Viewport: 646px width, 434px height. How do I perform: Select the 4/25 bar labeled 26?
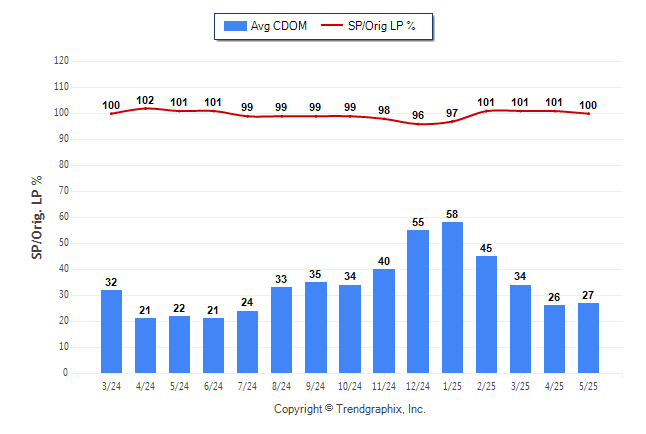pyautogui.click(x=554, y=339)
